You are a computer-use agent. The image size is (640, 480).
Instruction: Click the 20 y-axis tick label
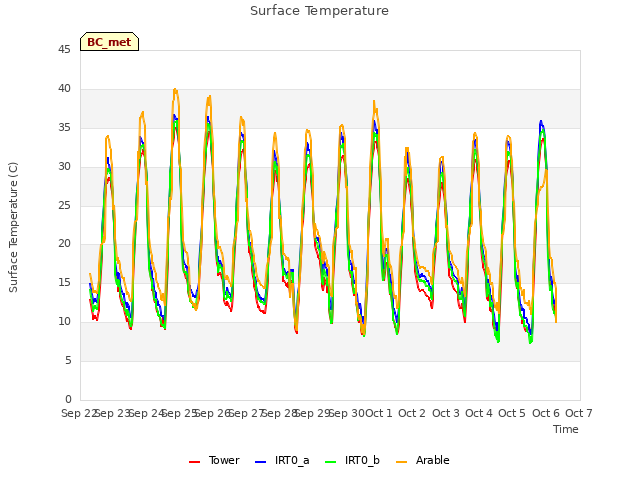(x=64, y=244)
